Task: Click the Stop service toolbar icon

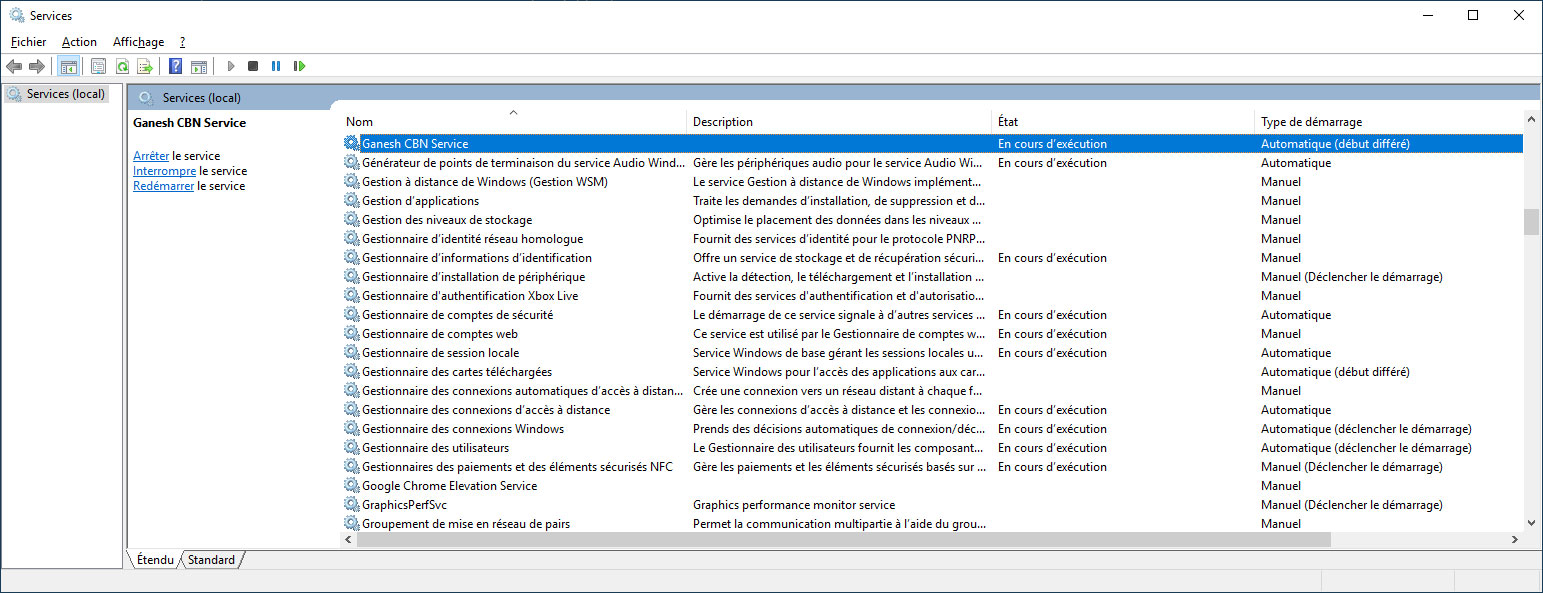Action: (253, 66)
